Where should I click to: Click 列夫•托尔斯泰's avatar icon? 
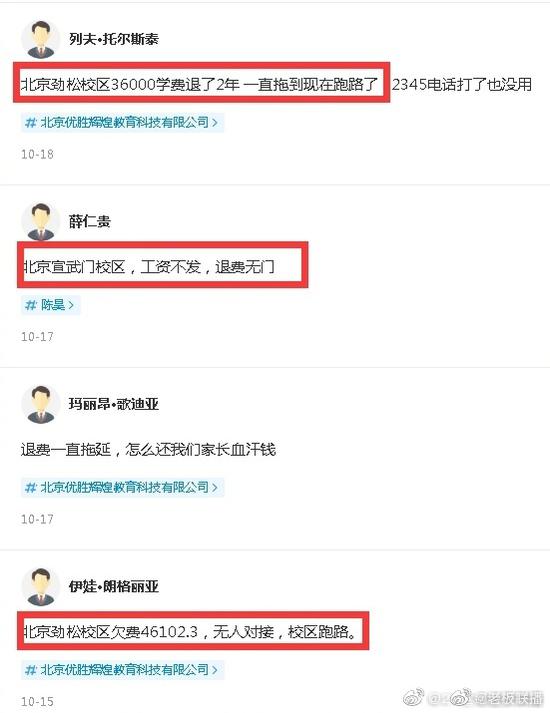pos(41,39)
